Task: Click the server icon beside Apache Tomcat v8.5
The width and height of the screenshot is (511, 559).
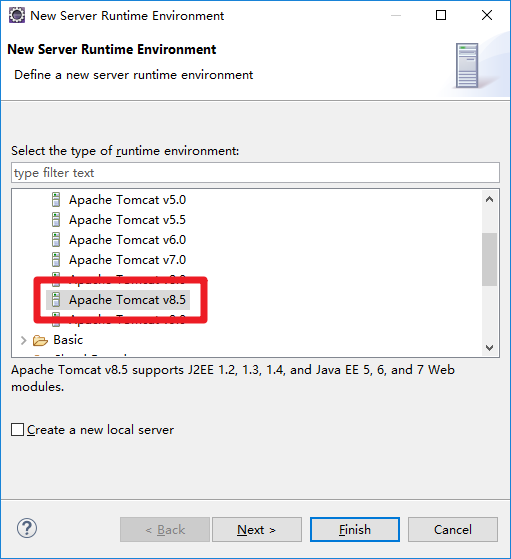Action: pos(56,299)
